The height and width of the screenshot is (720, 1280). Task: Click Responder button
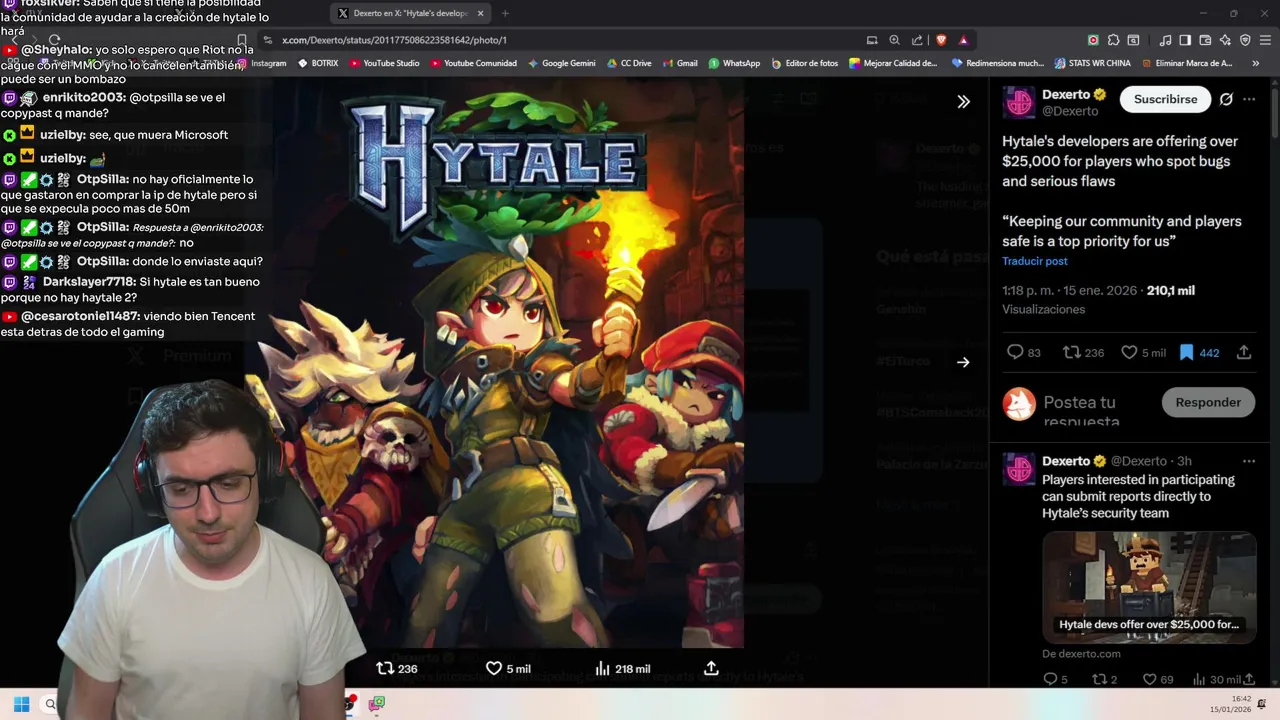click(x=1208, y=402)
